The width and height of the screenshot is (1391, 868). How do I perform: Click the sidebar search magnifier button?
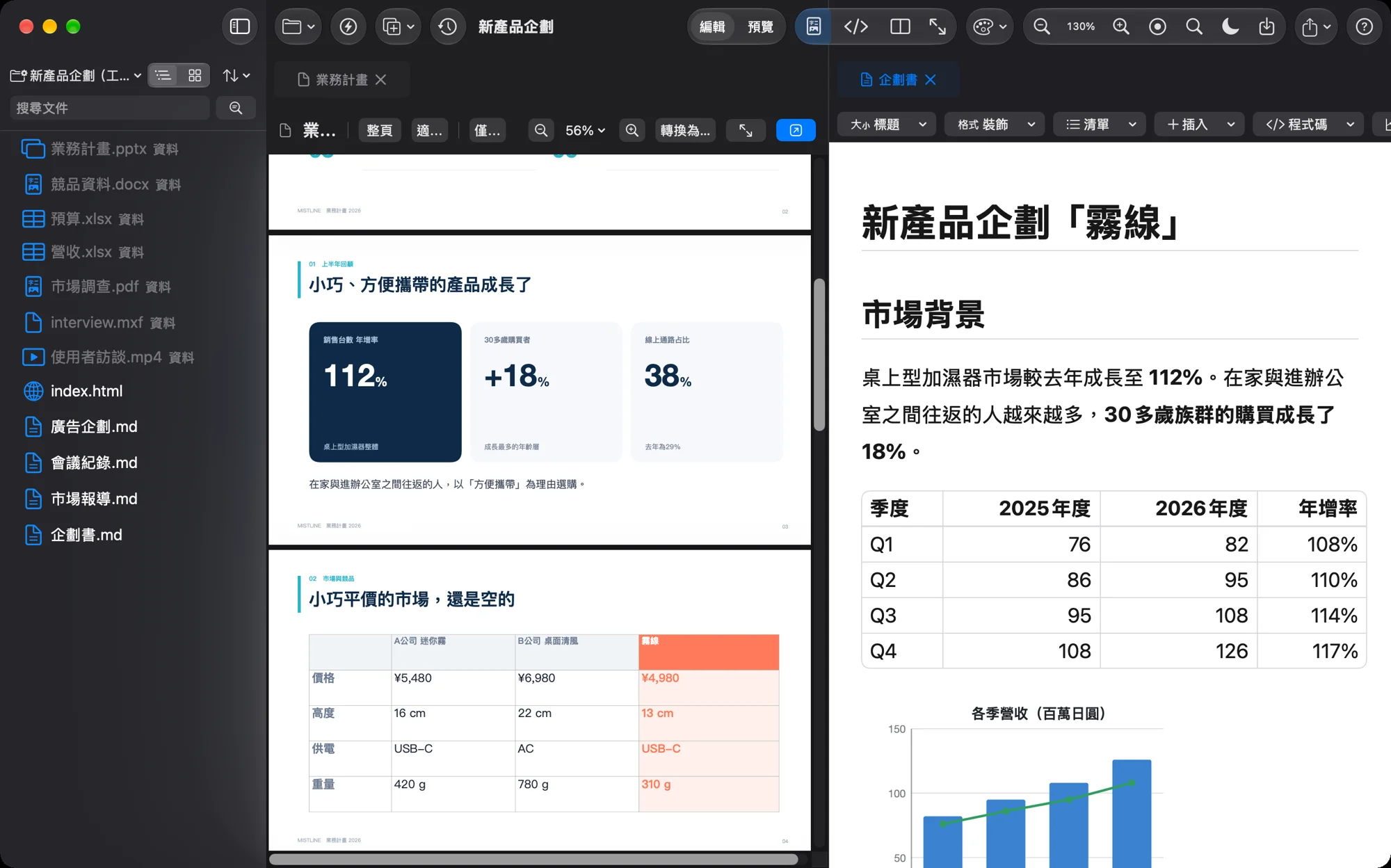[x=236, y=108]
